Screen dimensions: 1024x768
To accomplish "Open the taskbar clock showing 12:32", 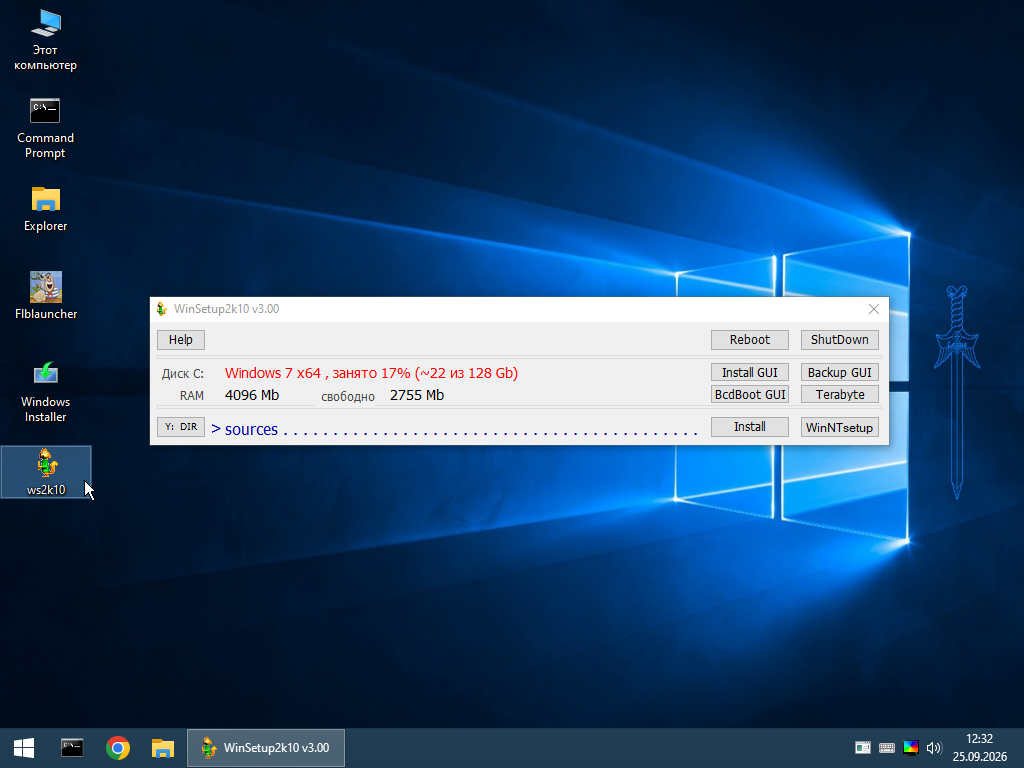I will [x=979, y=748].
